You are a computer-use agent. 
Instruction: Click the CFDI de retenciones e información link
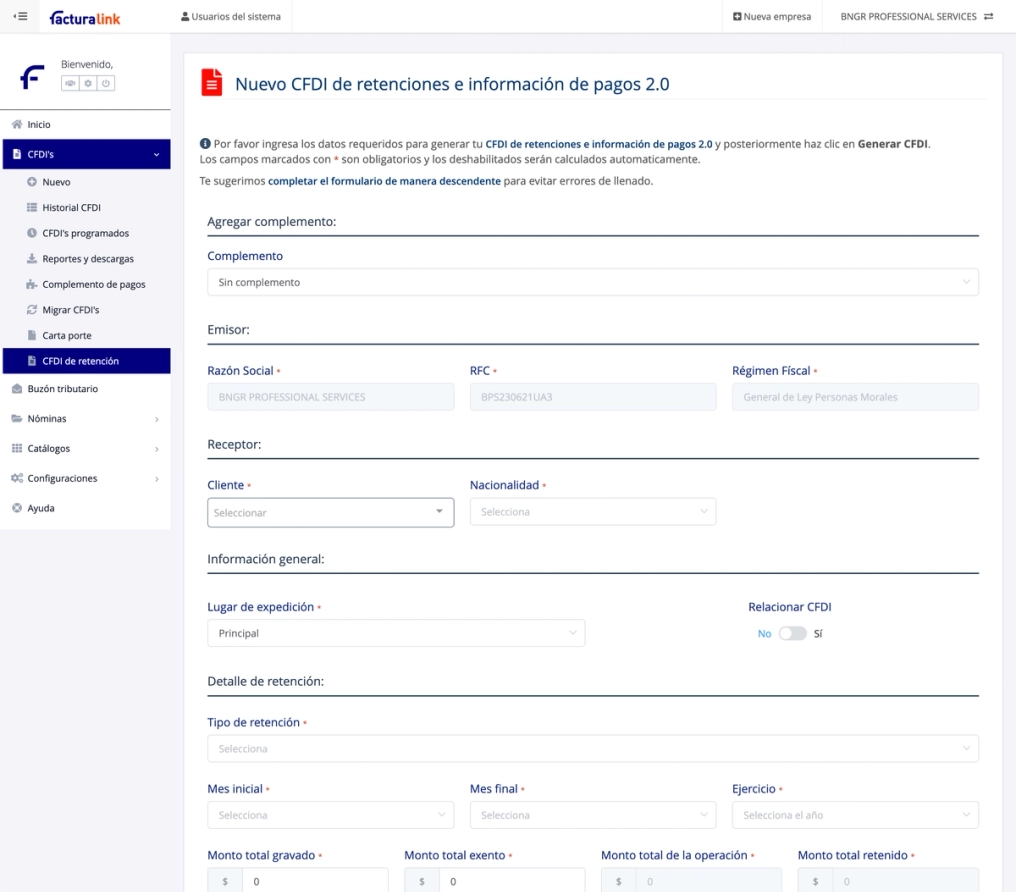point(599,144)
